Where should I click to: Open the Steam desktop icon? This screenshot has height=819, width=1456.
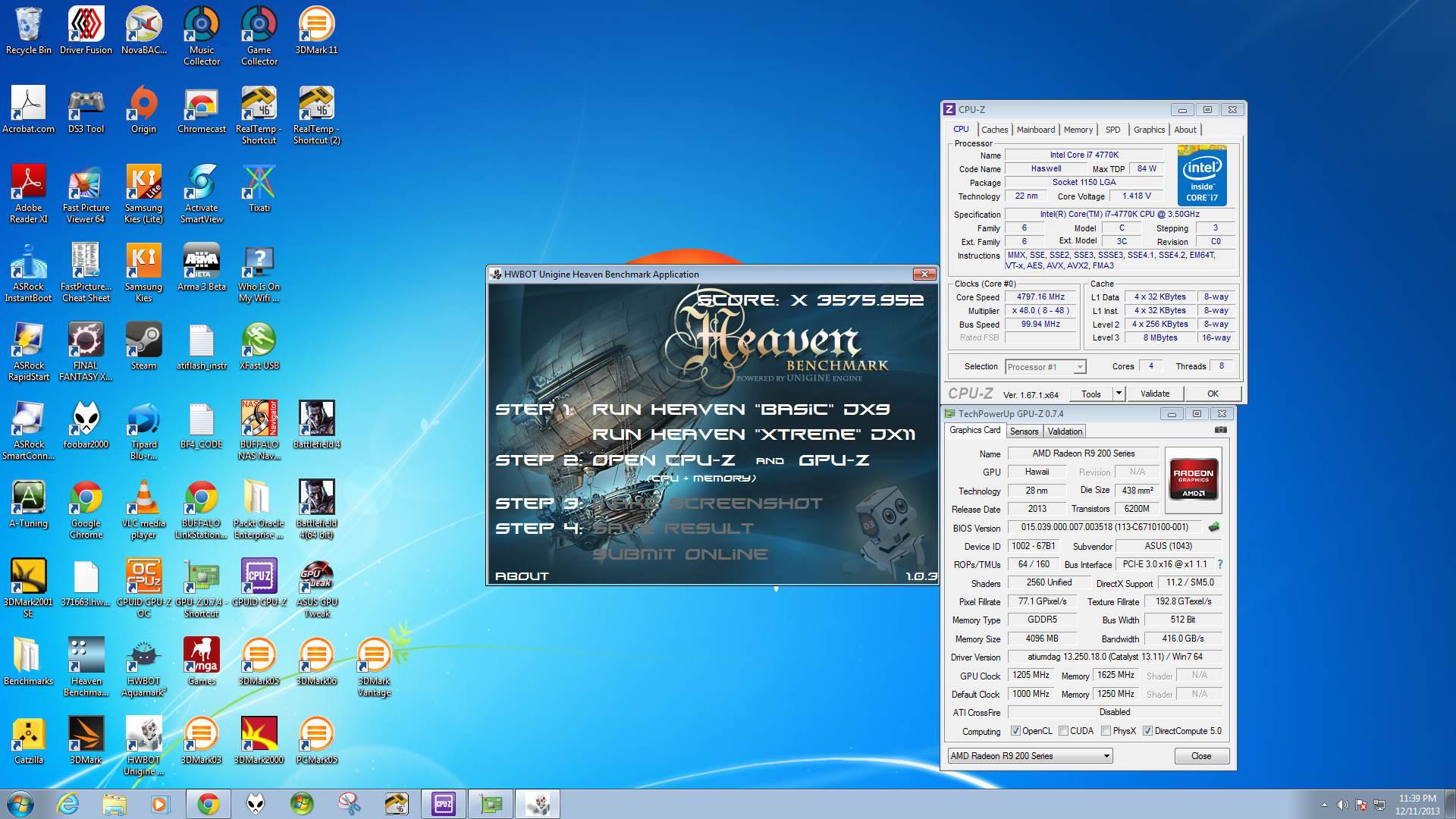(143, 346)
